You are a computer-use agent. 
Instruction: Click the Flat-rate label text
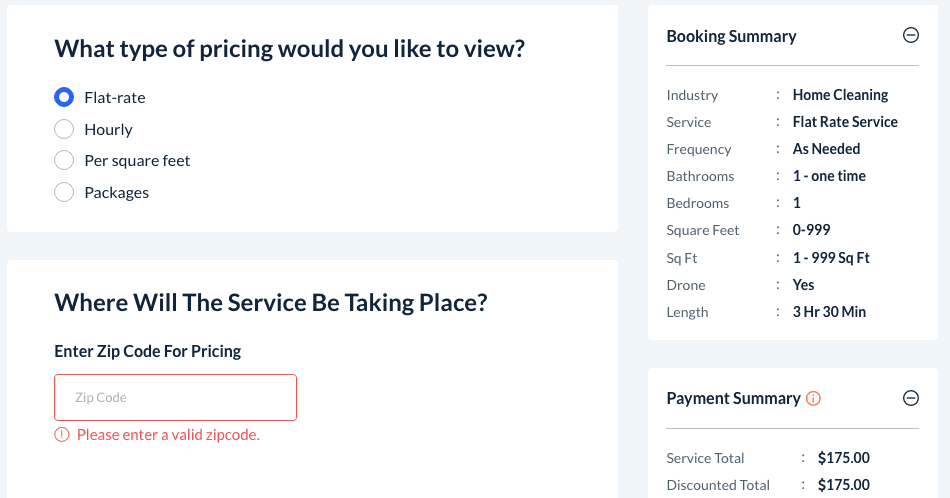click(115, 97)
